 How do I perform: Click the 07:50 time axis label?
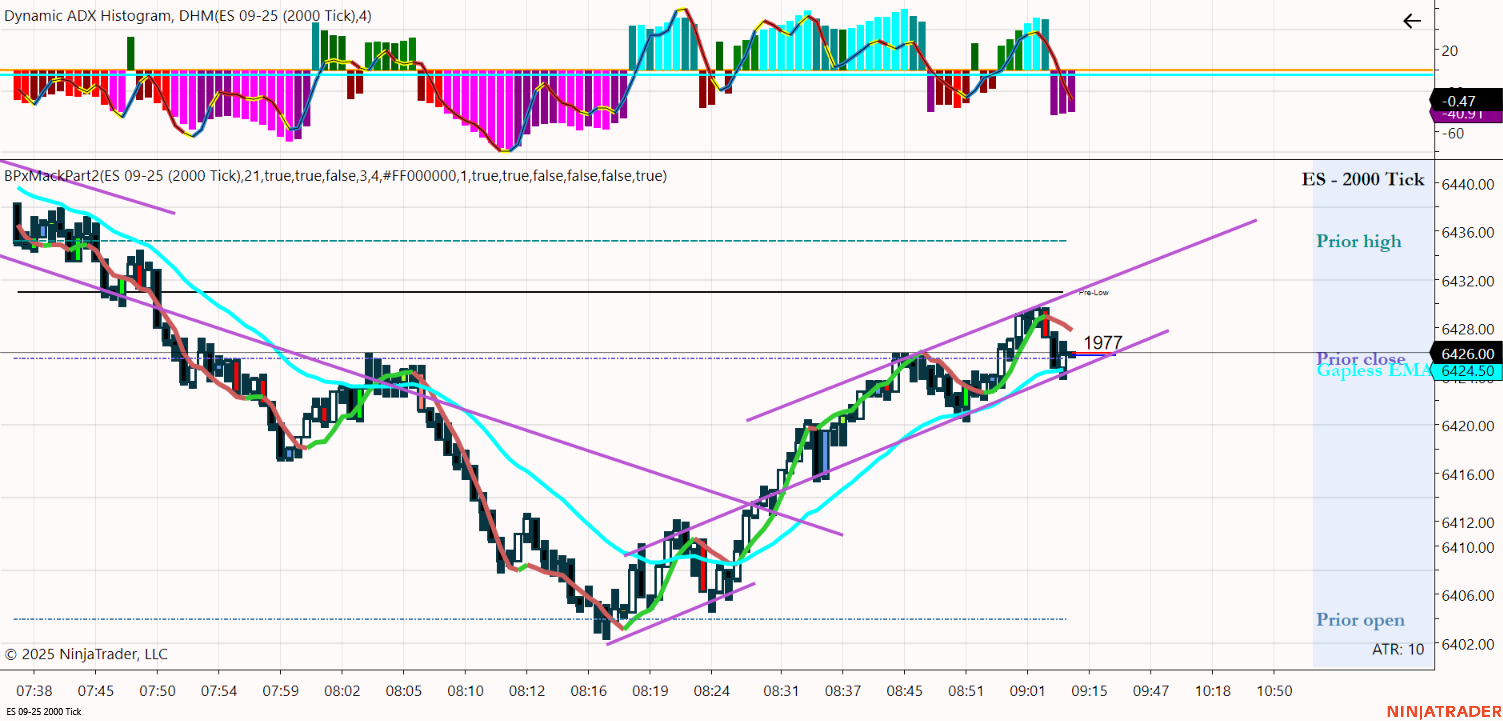pyautogui.click(x=157, y=691)
